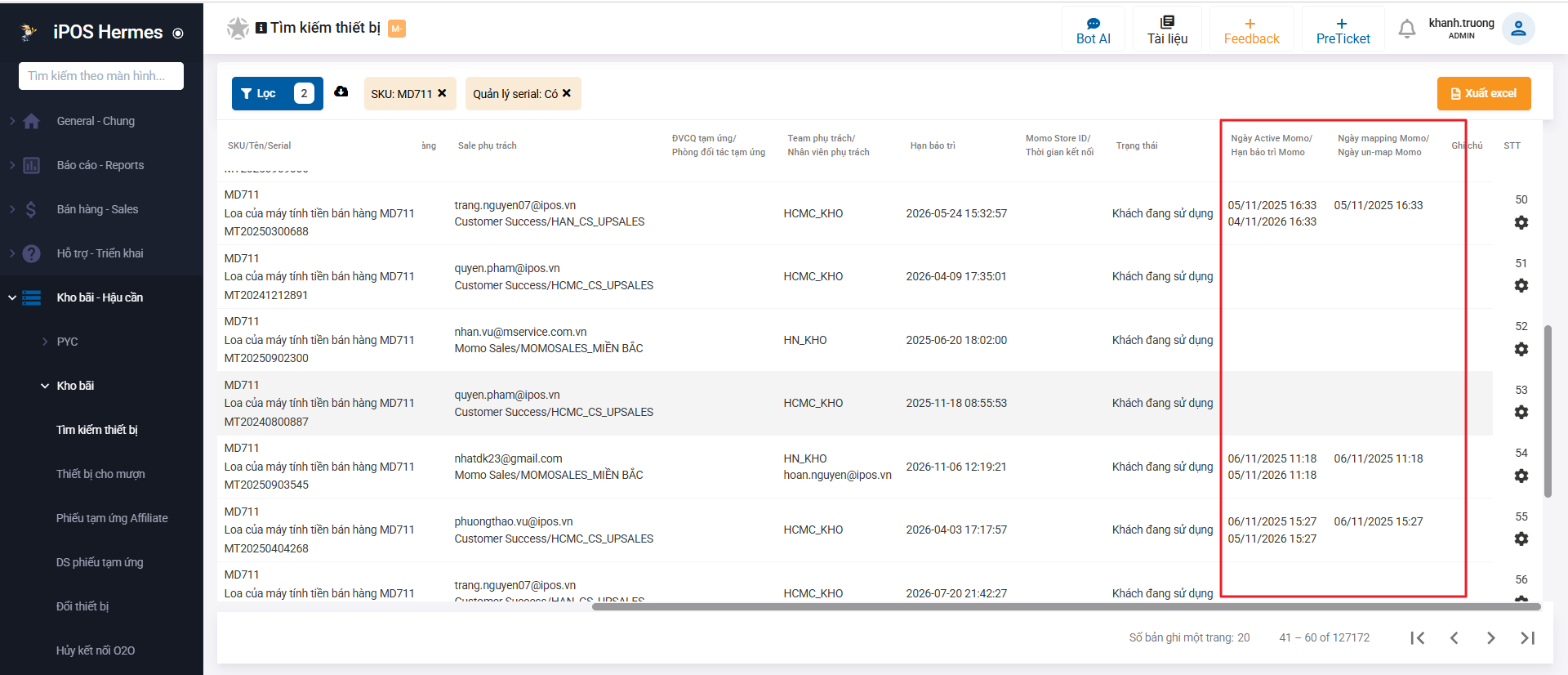Open settings gear for row 52
The height and width of the screenshot is (675, 1568).
1521,349
